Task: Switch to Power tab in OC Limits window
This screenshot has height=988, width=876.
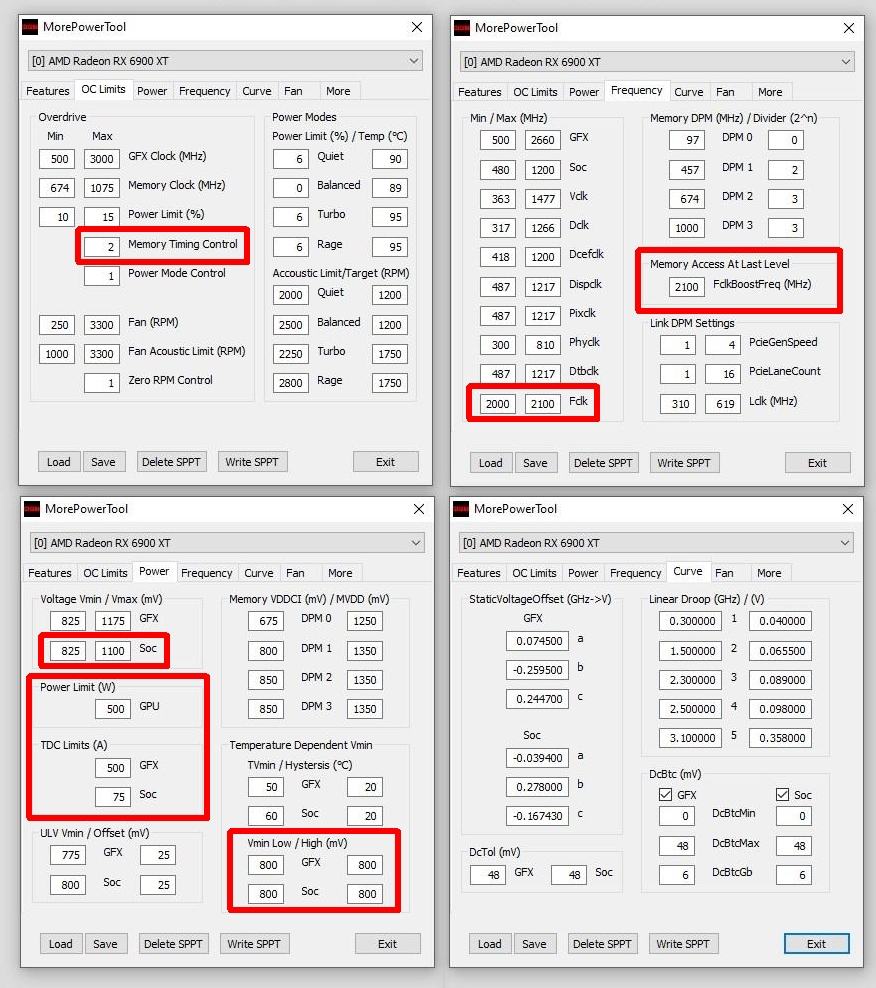Action: click(x=152, y=91)
